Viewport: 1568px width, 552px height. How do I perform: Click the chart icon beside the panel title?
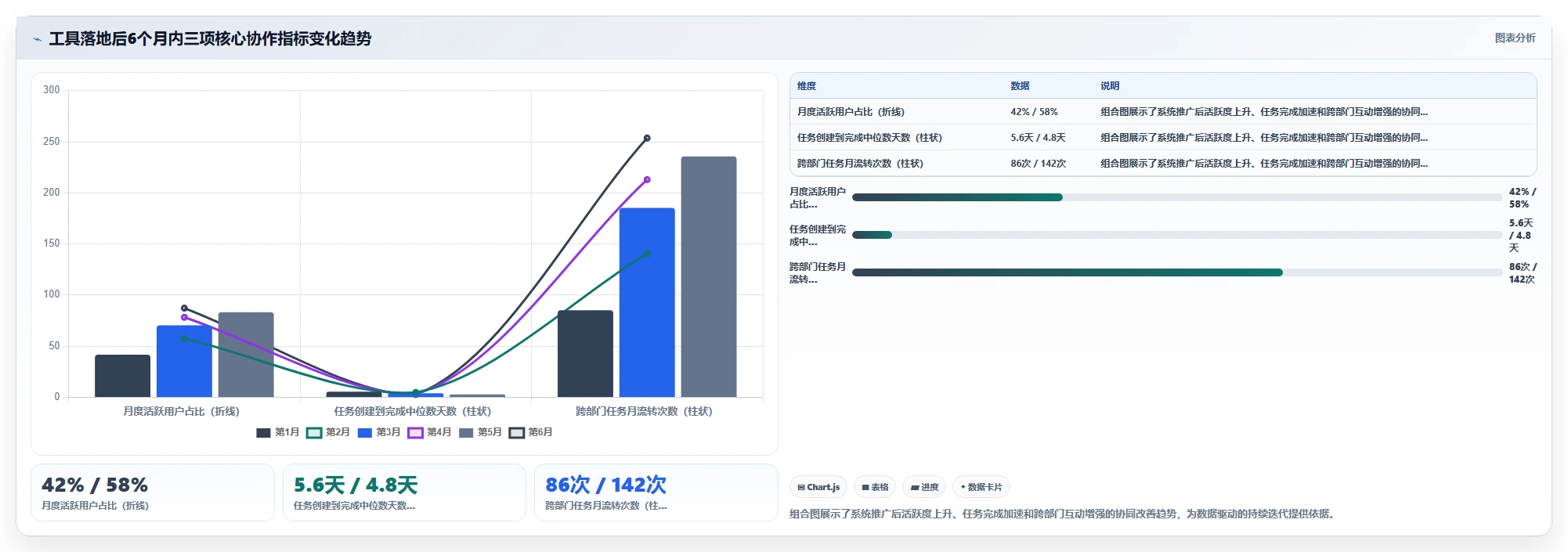click(37, 39)
